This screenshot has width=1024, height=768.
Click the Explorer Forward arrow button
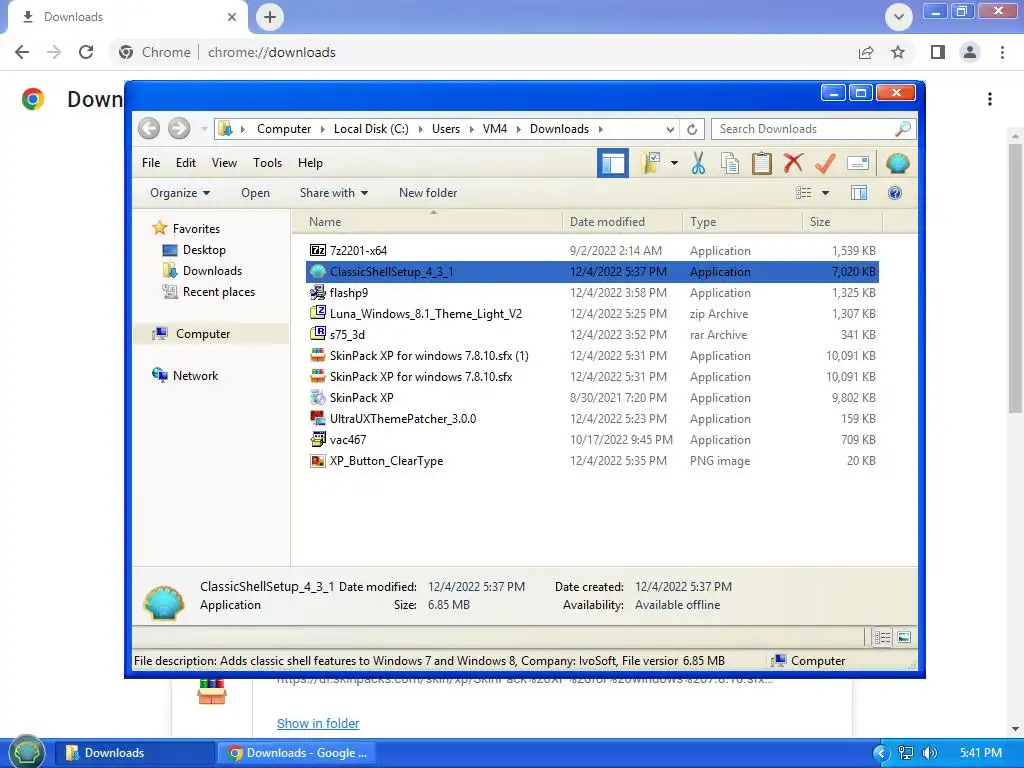tap(178, 128)
